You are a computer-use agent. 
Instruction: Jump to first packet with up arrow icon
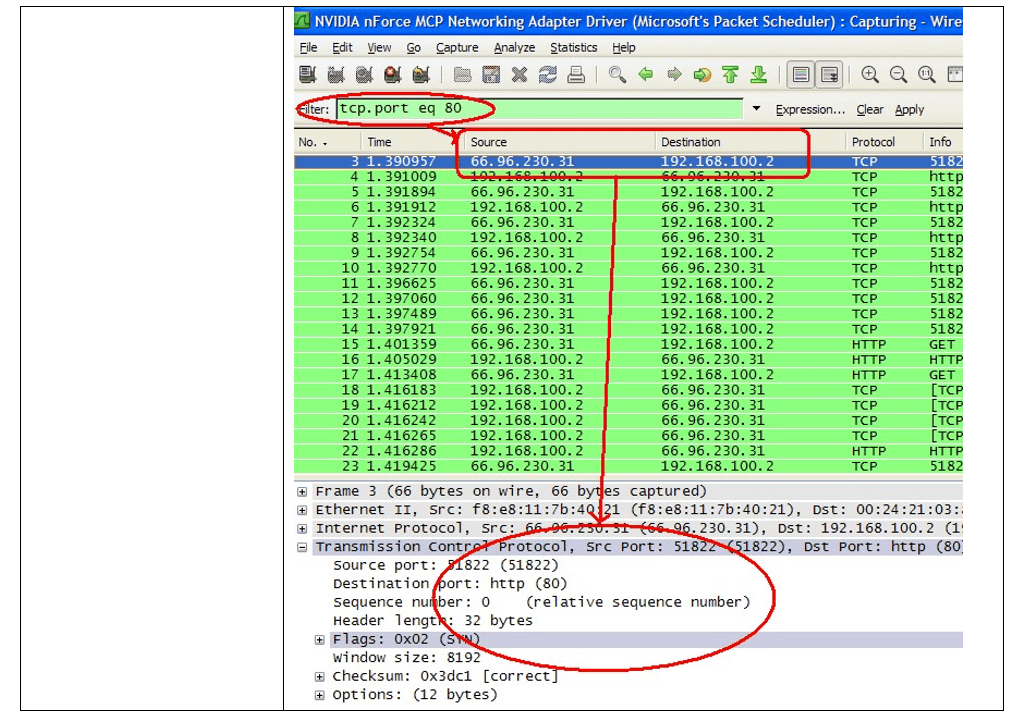click(x=730, y=75)
